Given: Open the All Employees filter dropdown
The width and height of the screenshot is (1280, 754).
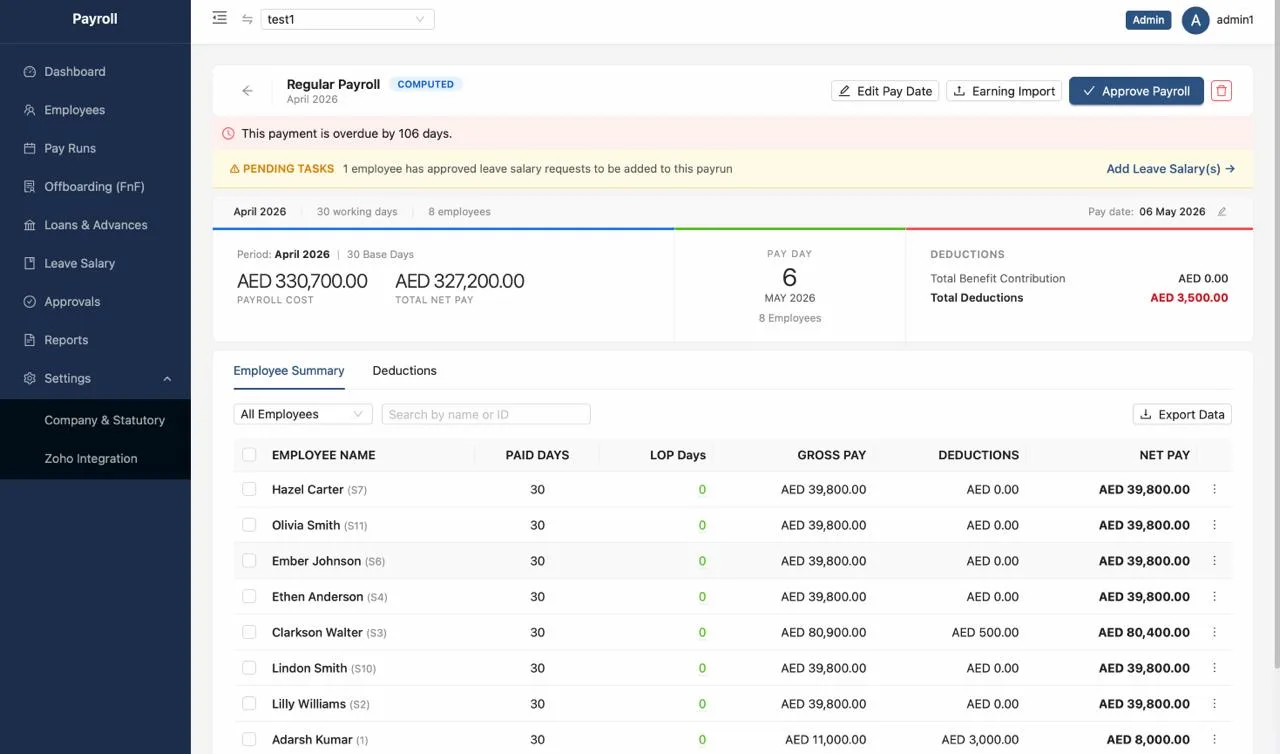Looking at the screenshot, I should (x=303, y=414).
